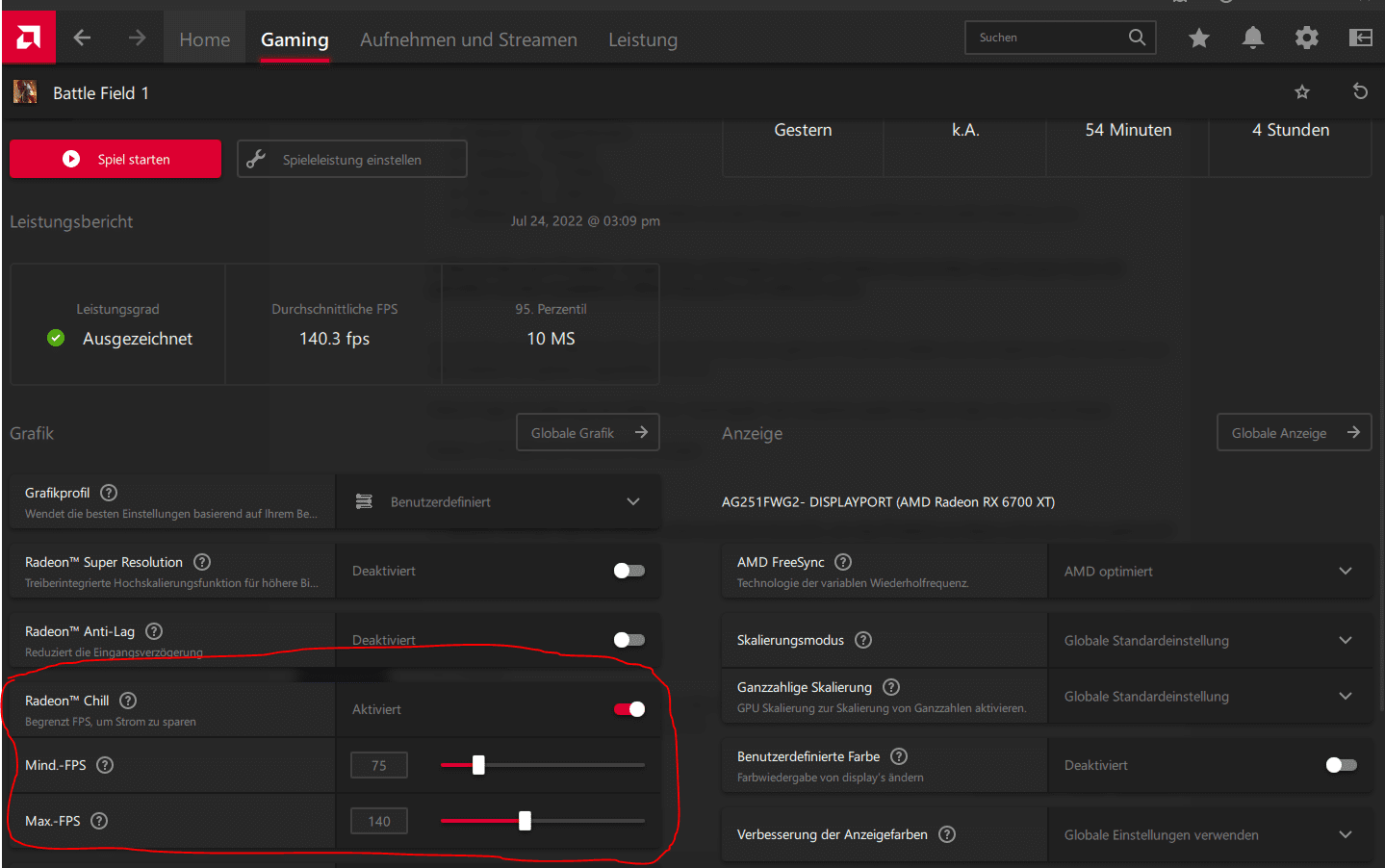
Task: Click the wrench icon on Spieleleistung einstellen
Action: coord(256,159)
